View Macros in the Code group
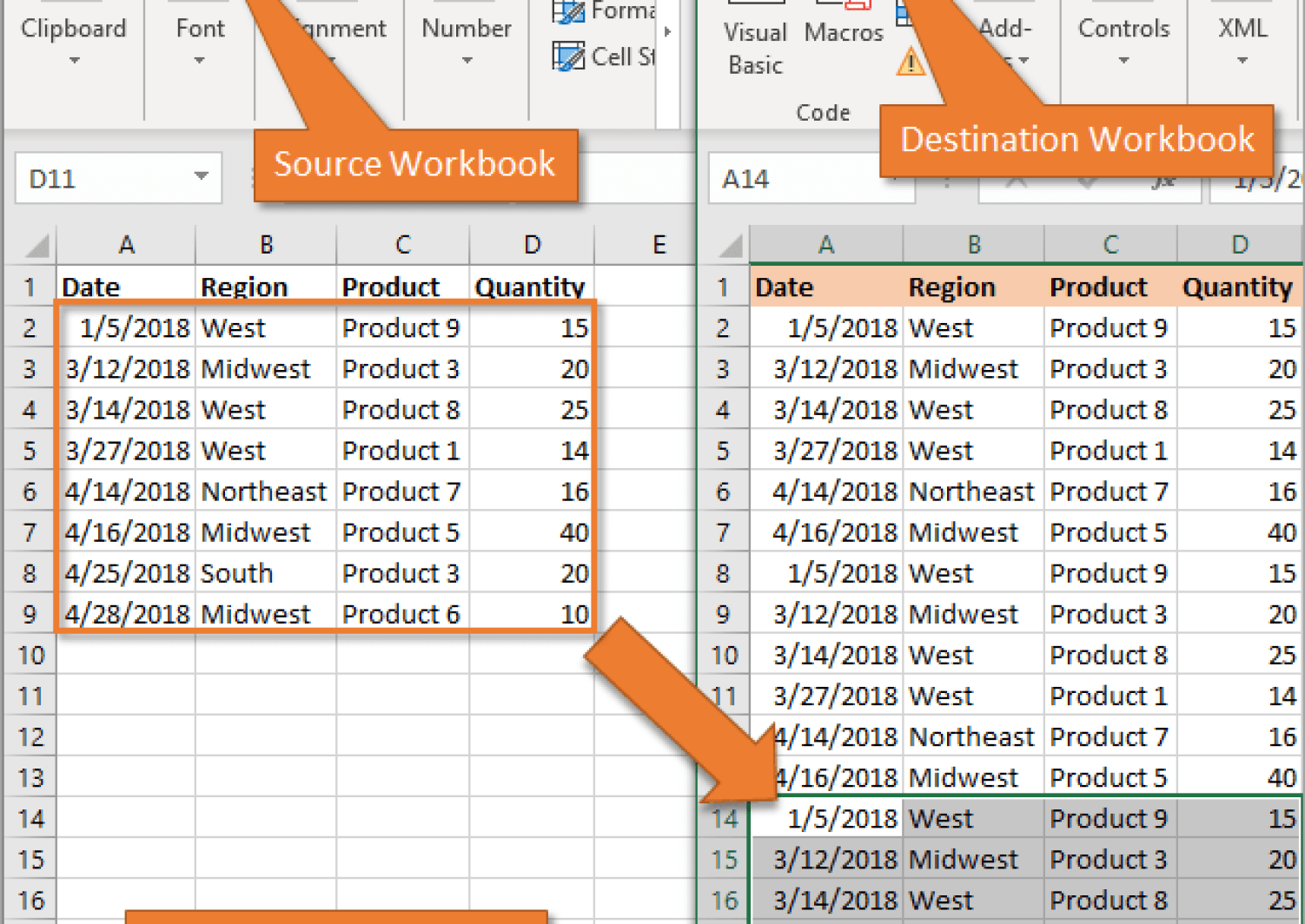The height and width of the screenshot is (924, 1305). (x=842, y=33)
